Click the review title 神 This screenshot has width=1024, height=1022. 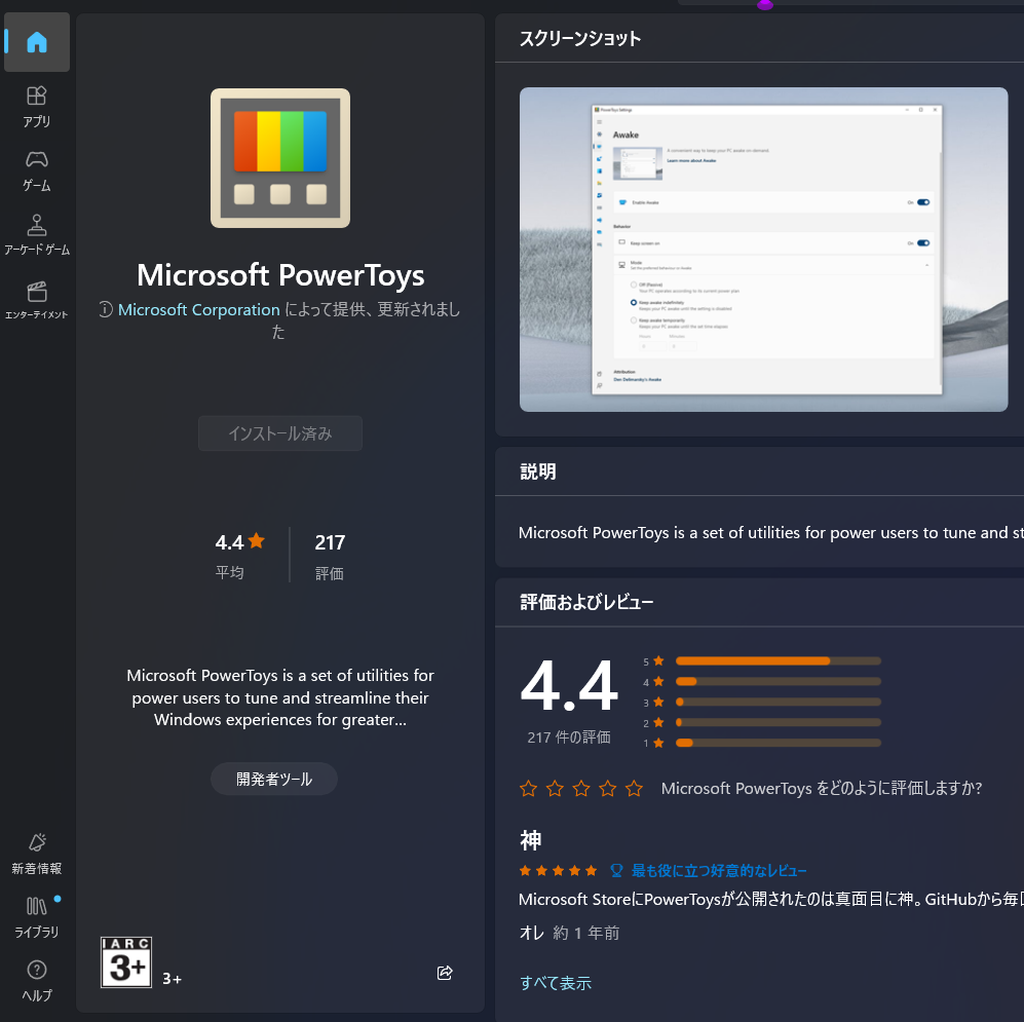[530, 840]
